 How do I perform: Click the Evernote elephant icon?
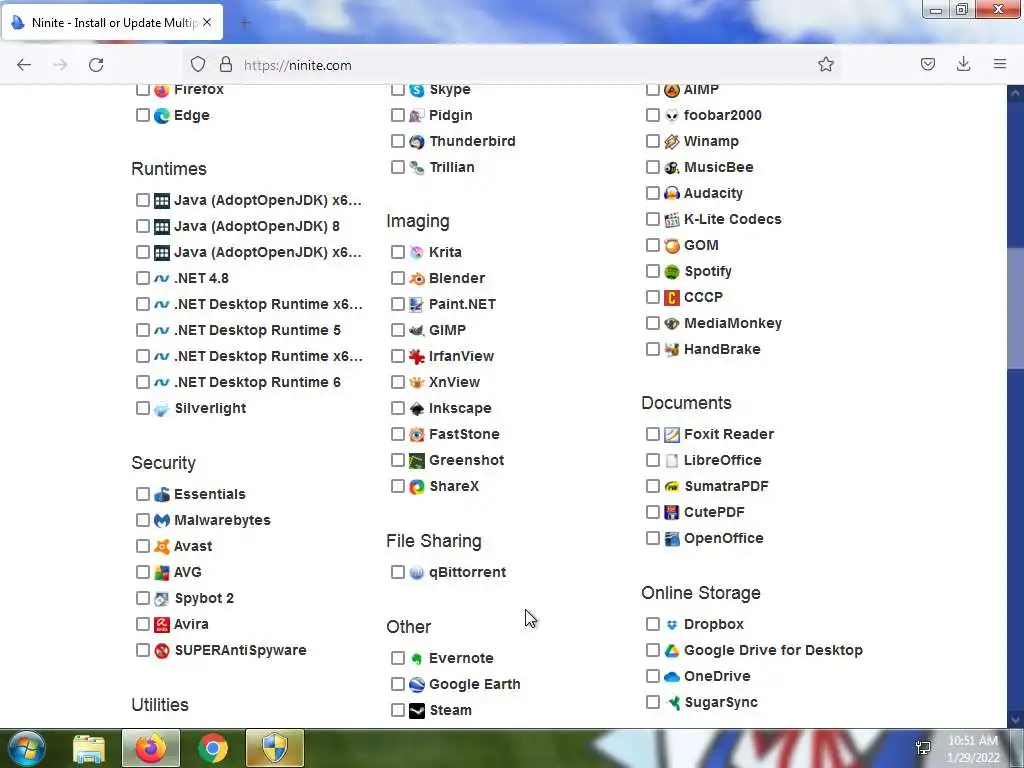tap(417, 658)
